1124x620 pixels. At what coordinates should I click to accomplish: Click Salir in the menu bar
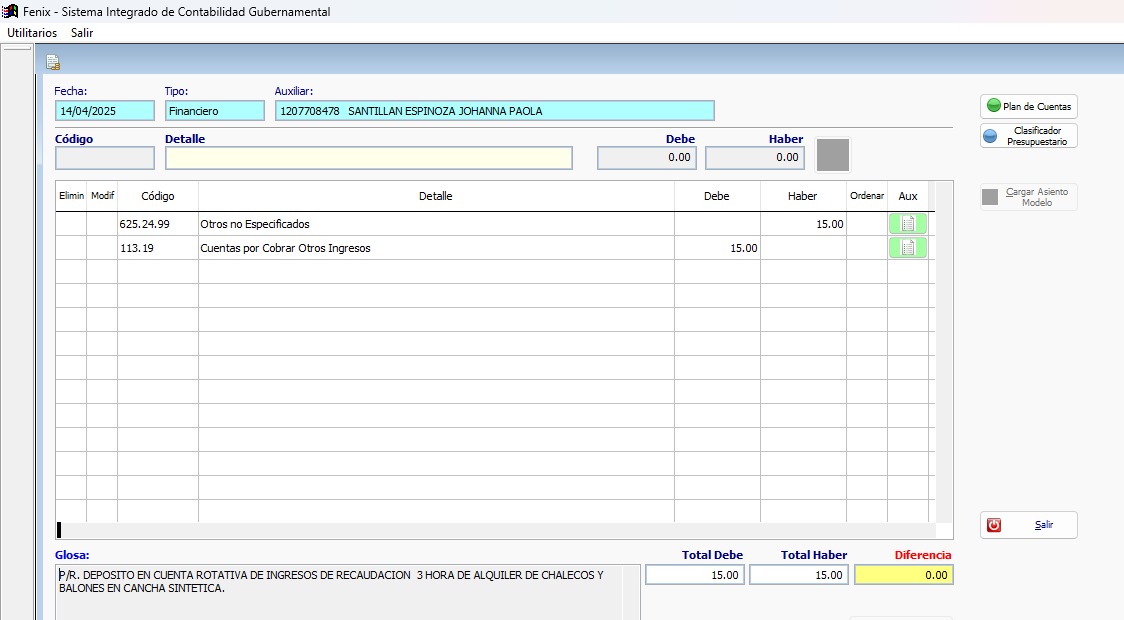[82, 33]
